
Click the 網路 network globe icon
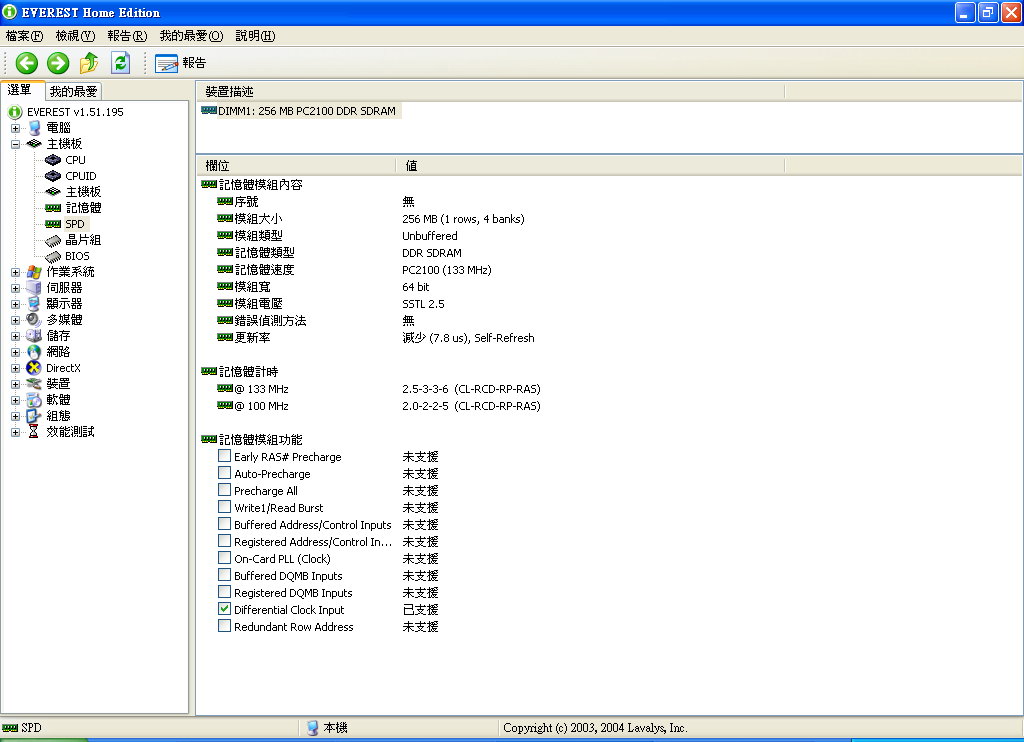point(34,352)
